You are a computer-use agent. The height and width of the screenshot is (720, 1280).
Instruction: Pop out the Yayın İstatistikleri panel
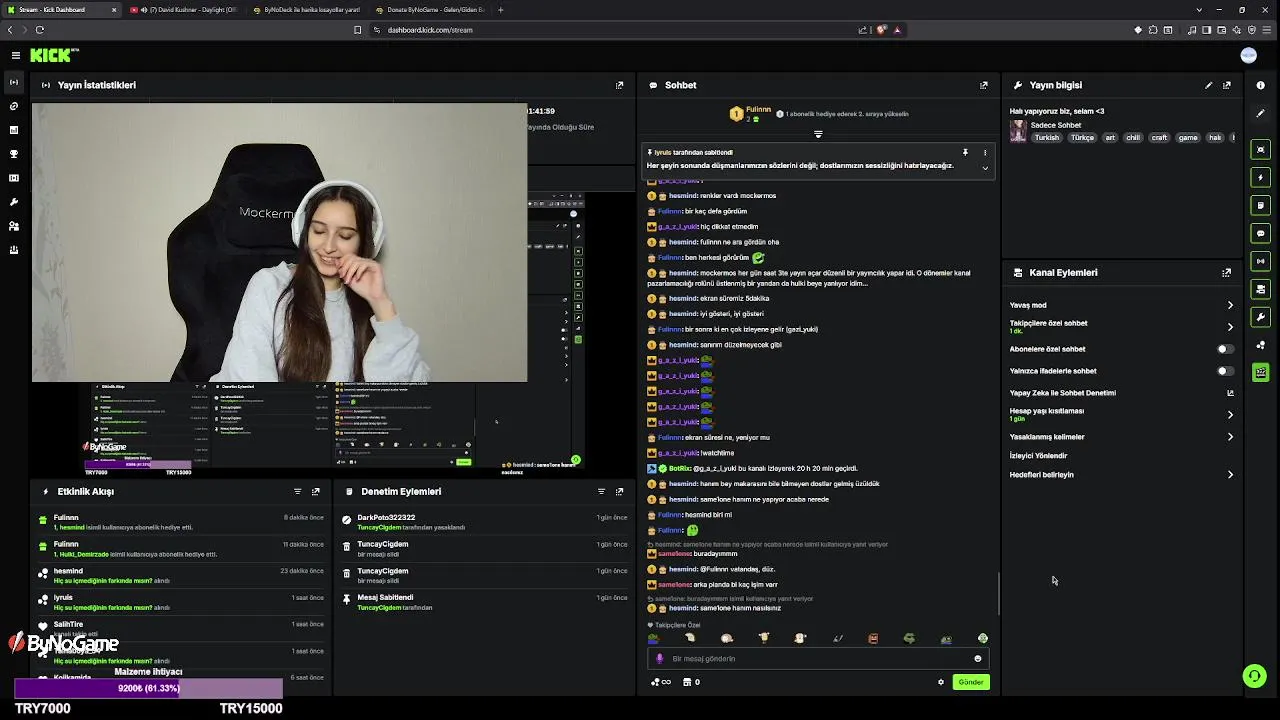click(619, 85)
